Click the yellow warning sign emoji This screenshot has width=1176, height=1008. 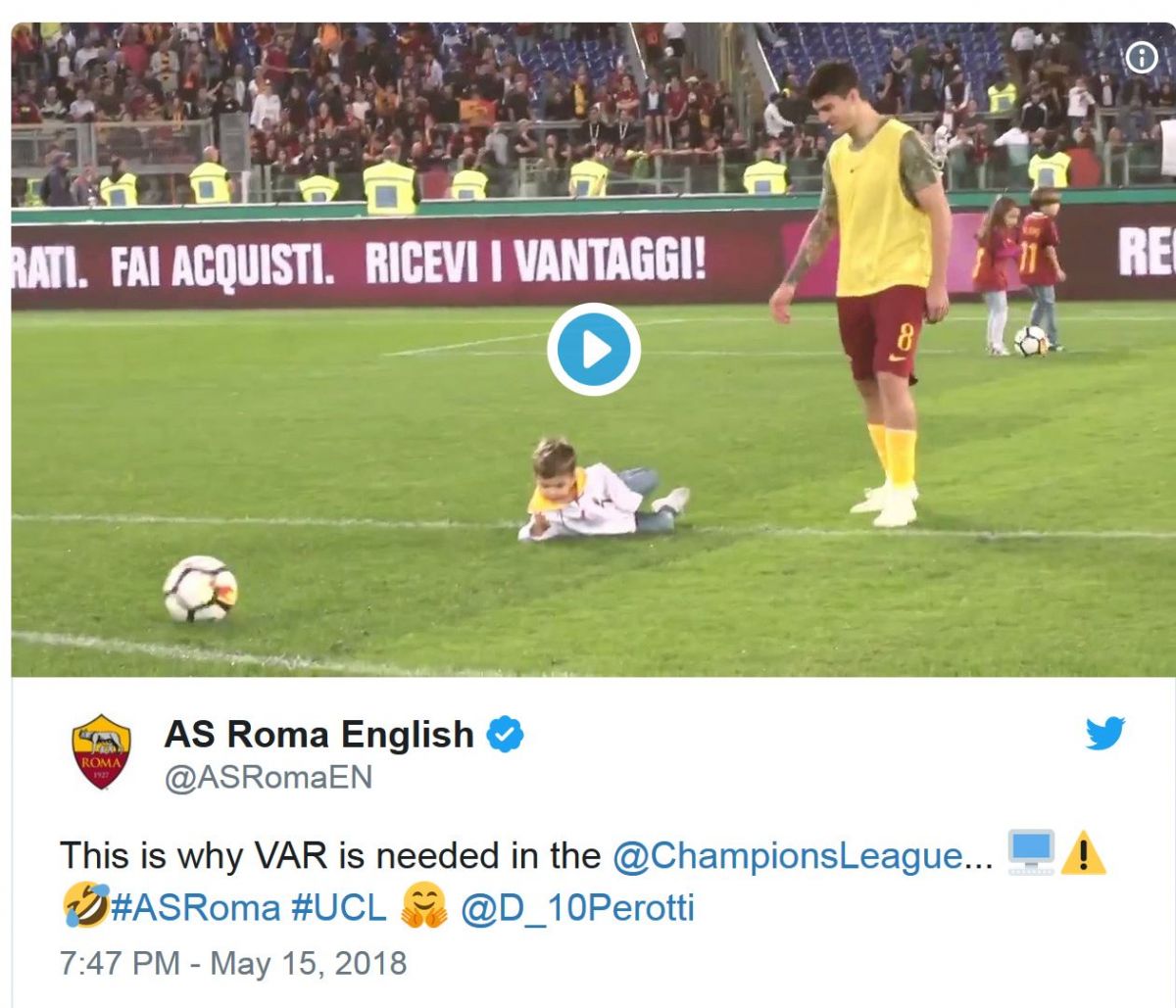tap(1083, 853)
